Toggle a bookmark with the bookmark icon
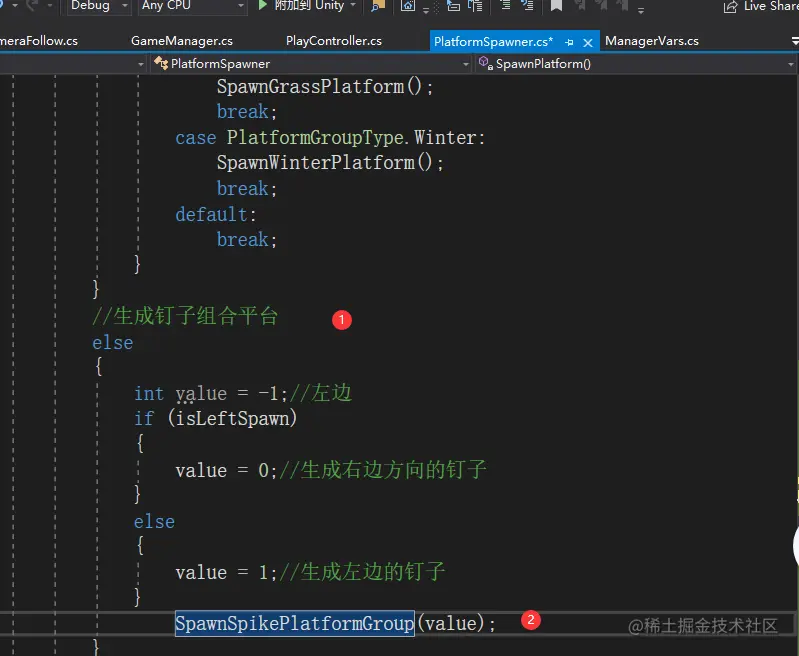 [x=556, y=6]
